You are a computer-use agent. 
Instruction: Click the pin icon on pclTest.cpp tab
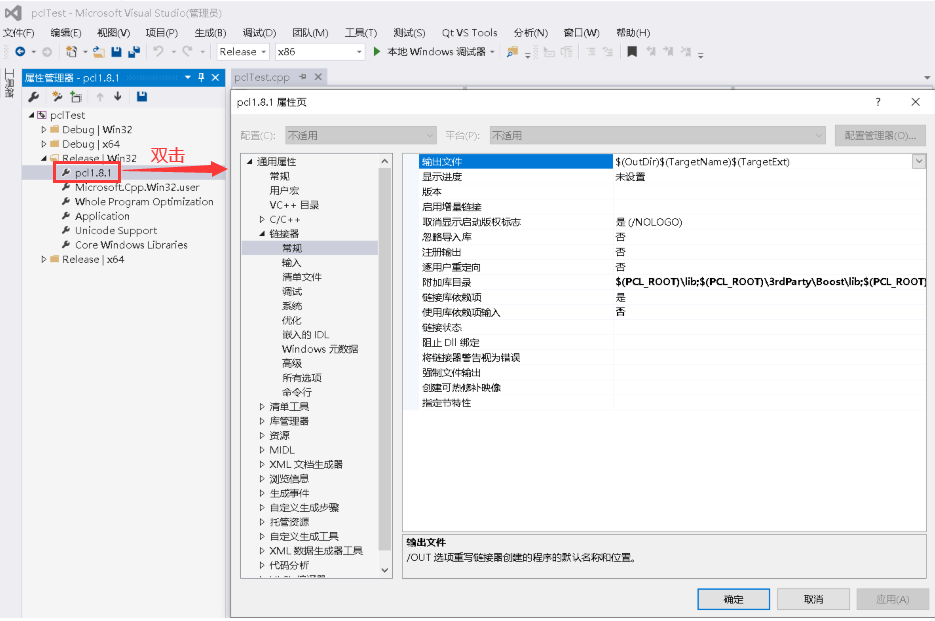coord(303,77)
